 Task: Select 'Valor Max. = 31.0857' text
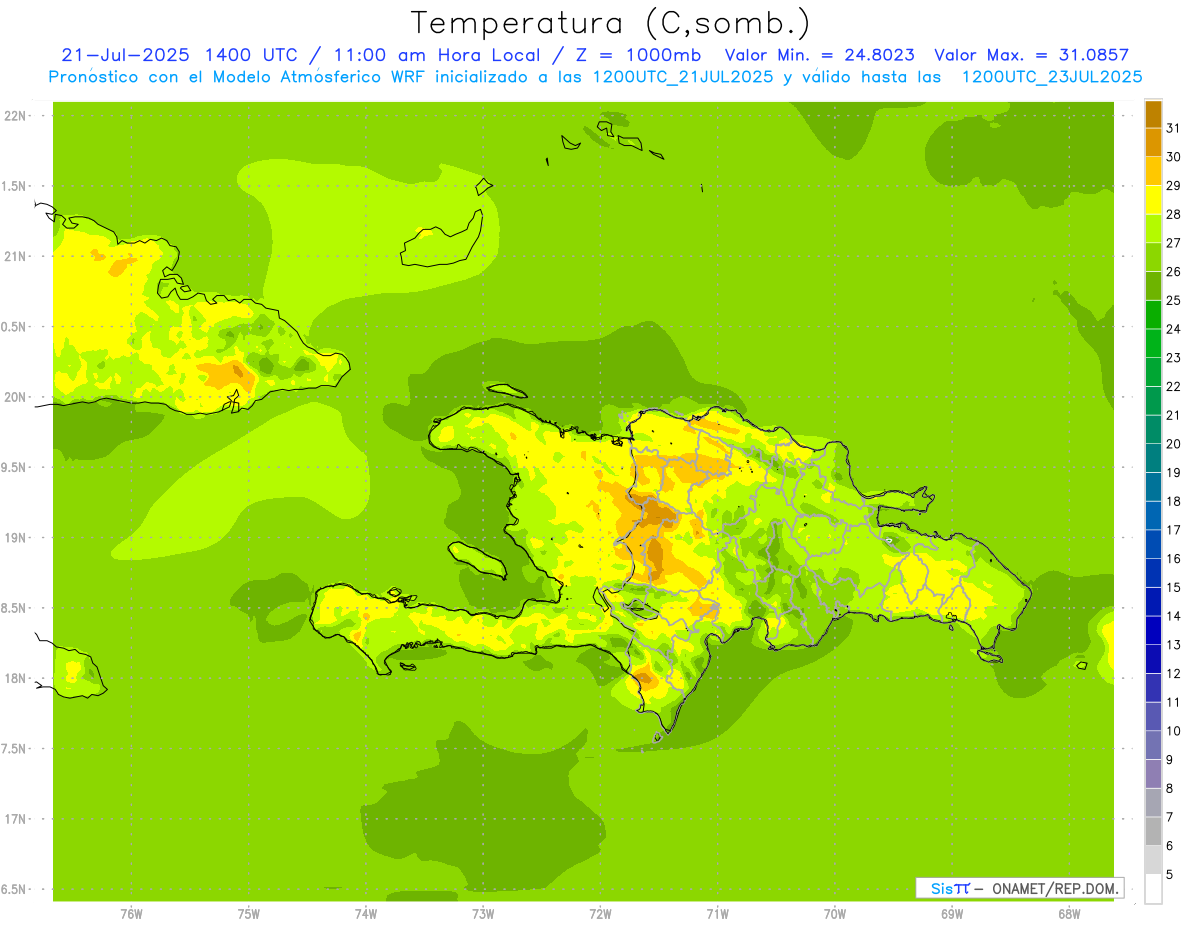(1032, 55)
